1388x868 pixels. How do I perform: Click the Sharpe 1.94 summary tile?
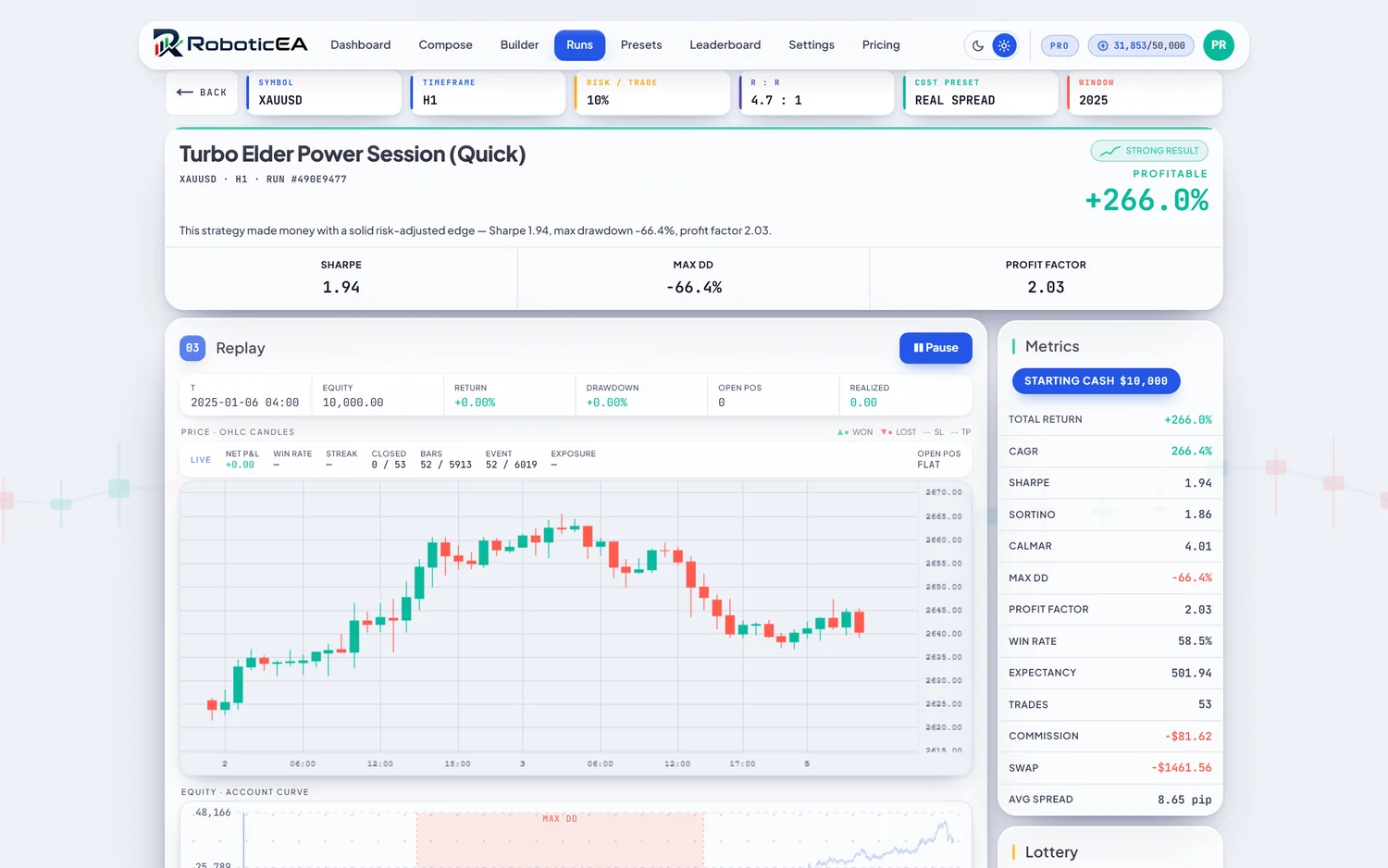(341, 278)
